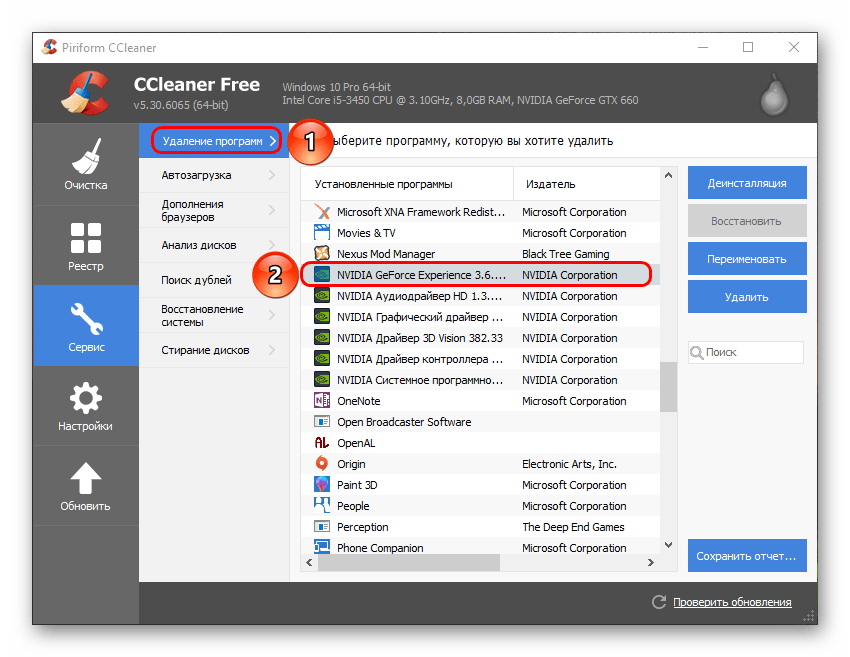Click the Поиск search field
This screenshot has width=850, height=657.
[752, 352]
